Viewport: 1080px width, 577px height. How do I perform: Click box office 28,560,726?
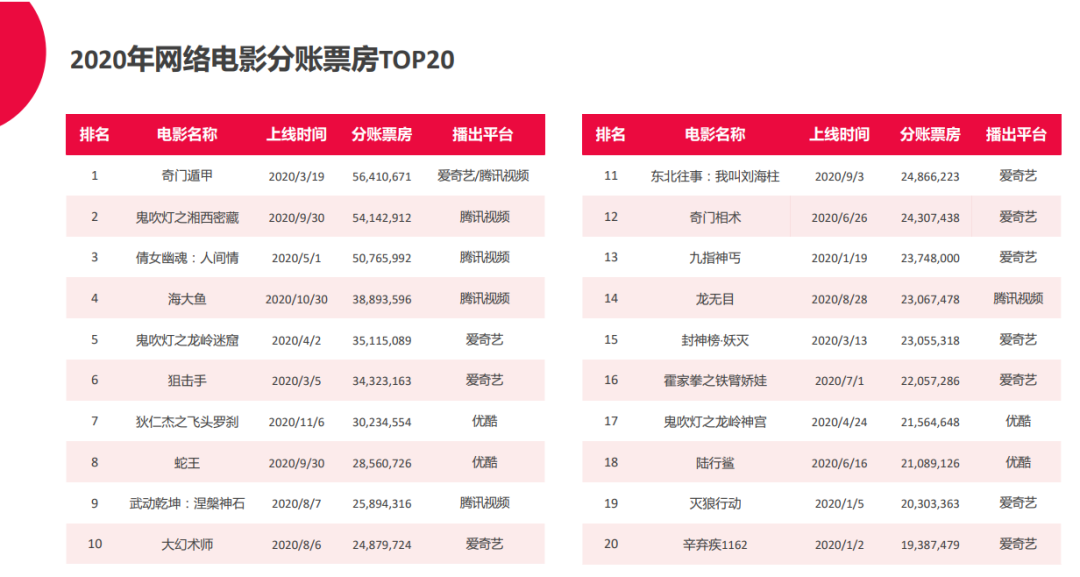[382, 463]
